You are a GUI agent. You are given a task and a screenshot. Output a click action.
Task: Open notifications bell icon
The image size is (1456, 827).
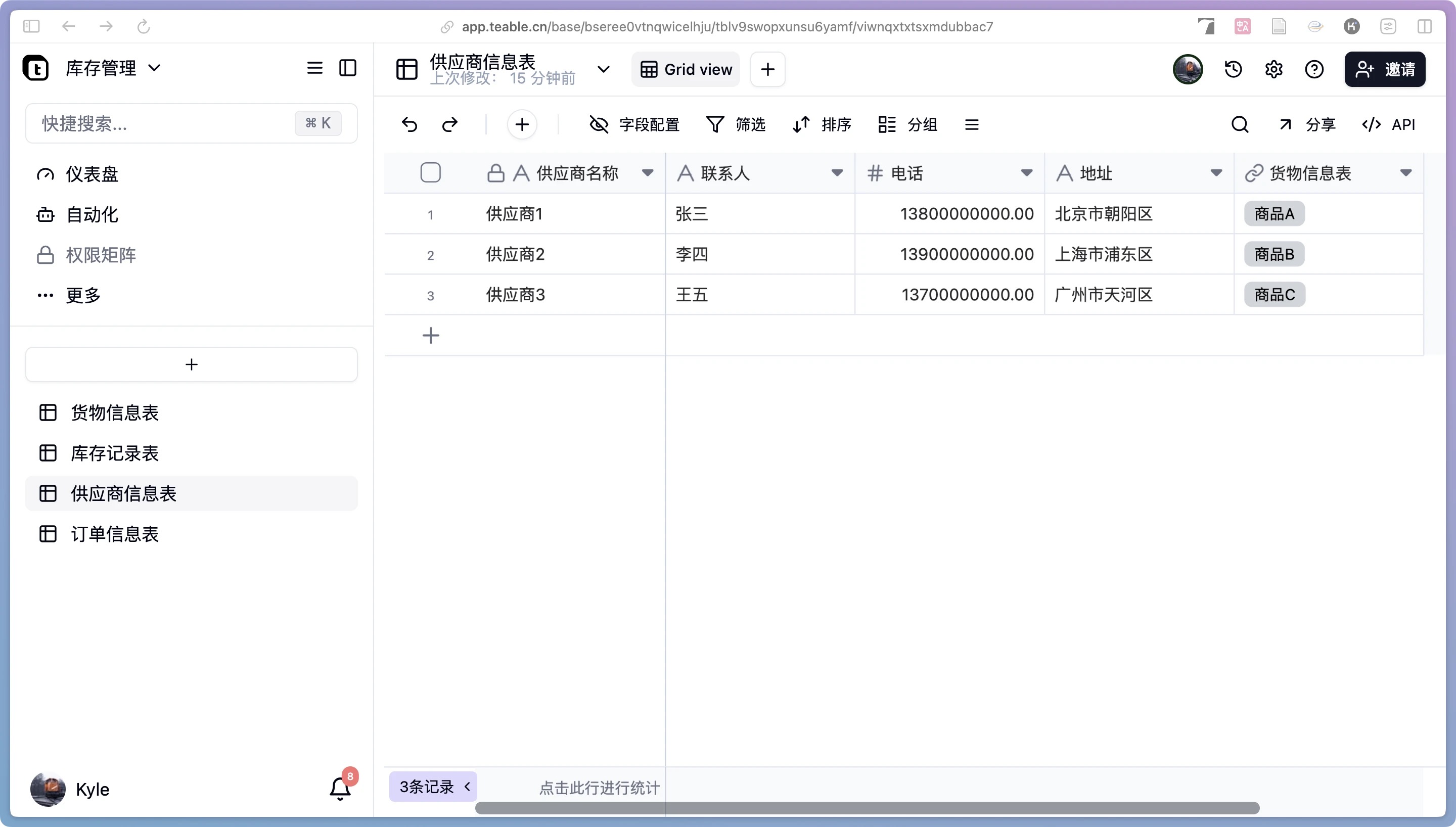pyautogui.click(x=340, y=789)
